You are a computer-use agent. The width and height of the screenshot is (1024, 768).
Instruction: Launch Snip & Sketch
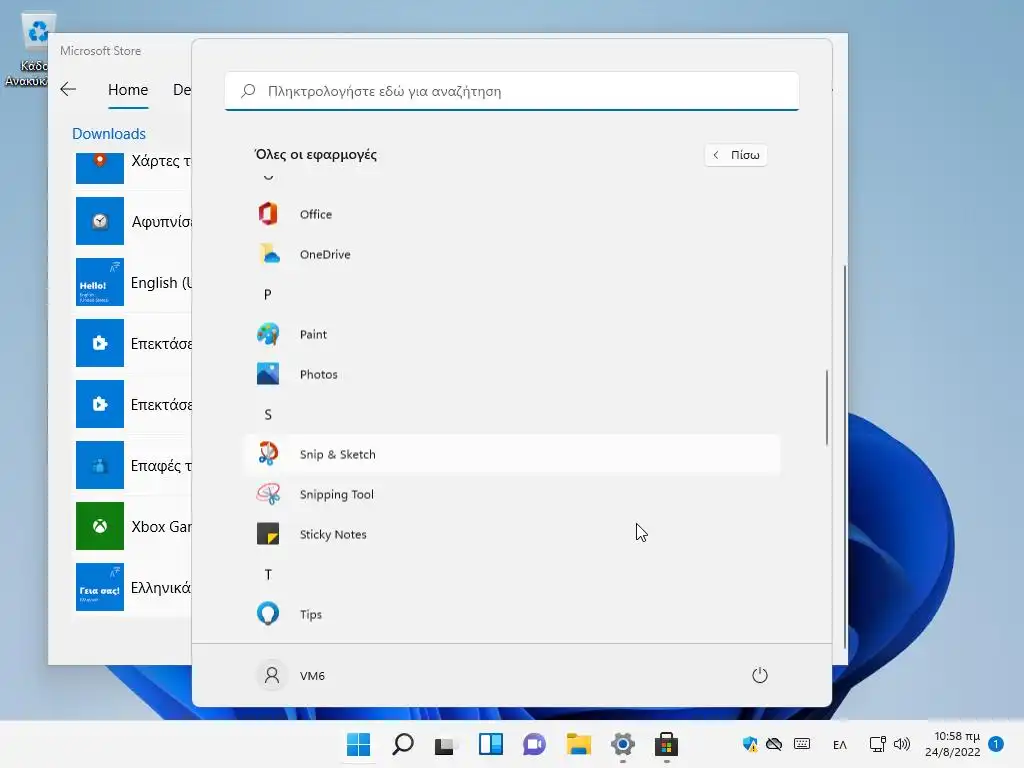pyautogui.click(x=513, y=454)
